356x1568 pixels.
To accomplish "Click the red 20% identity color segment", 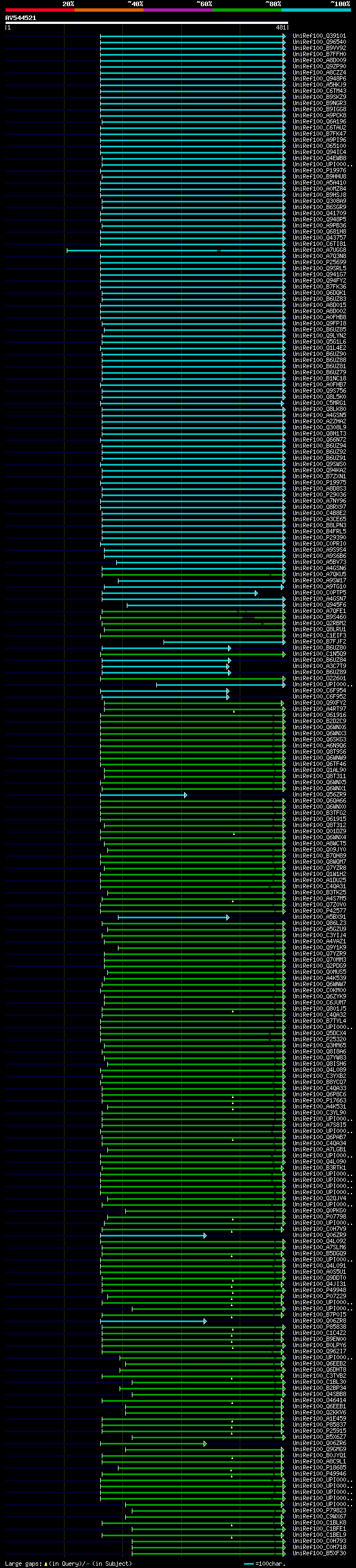I will (40, 10).
